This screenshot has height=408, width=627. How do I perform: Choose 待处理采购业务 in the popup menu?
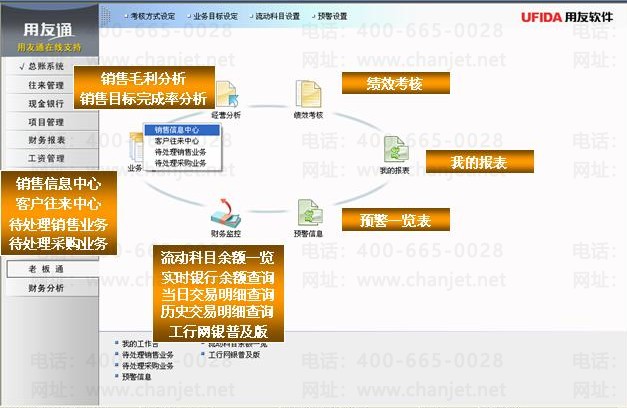182,163
